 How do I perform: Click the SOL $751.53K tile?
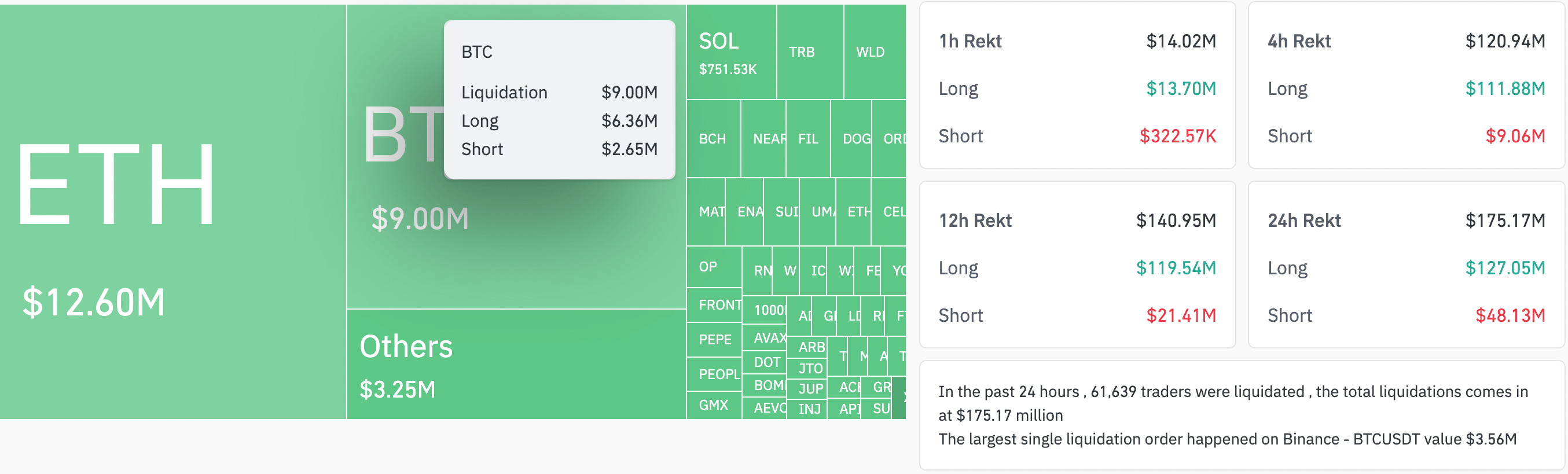(731, 52)
